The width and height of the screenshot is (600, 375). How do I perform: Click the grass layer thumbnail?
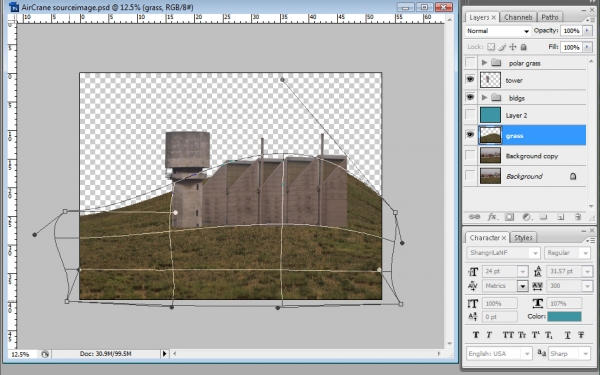pyautogui.click(x=490, y=135)
